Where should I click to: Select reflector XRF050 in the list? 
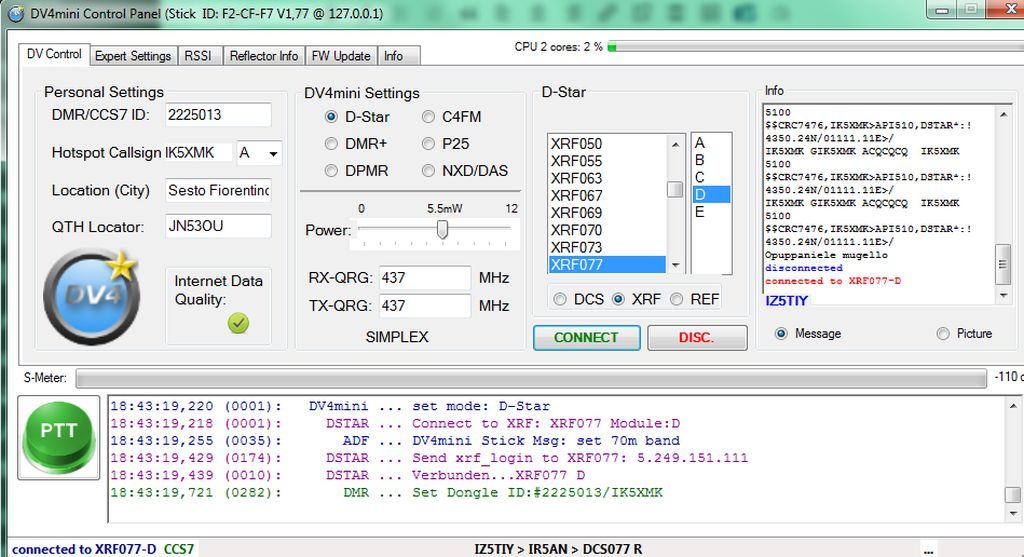click(607, 144)
